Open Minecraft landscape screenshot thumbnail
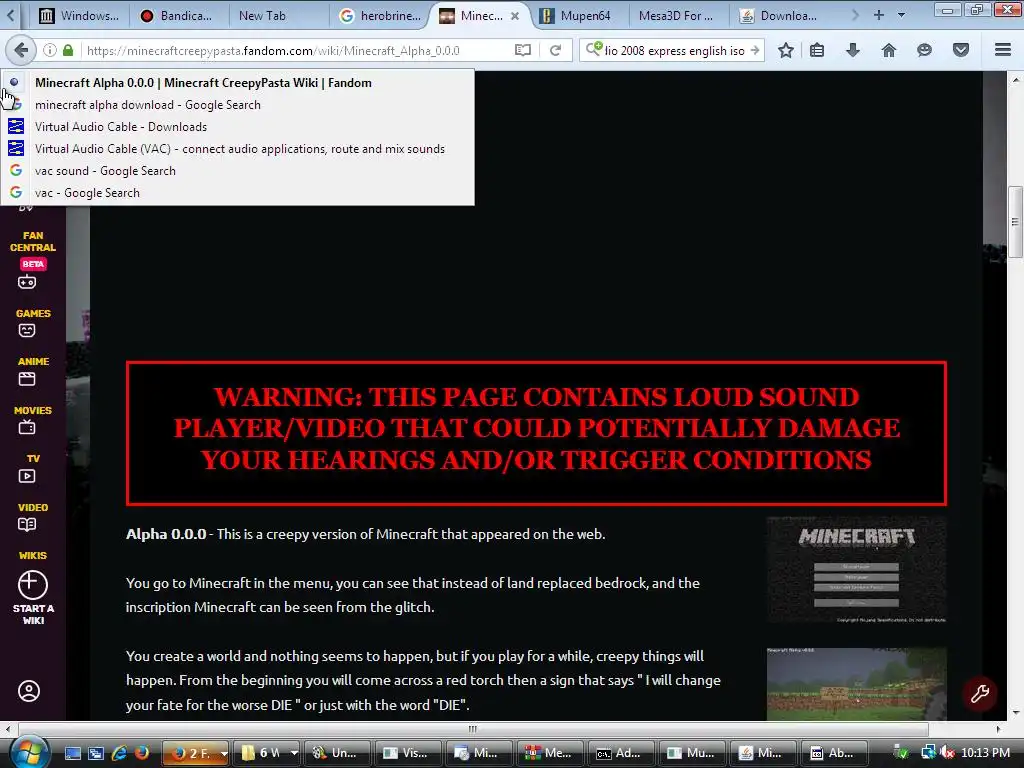 pyautogui.click(x=856, y=684)
